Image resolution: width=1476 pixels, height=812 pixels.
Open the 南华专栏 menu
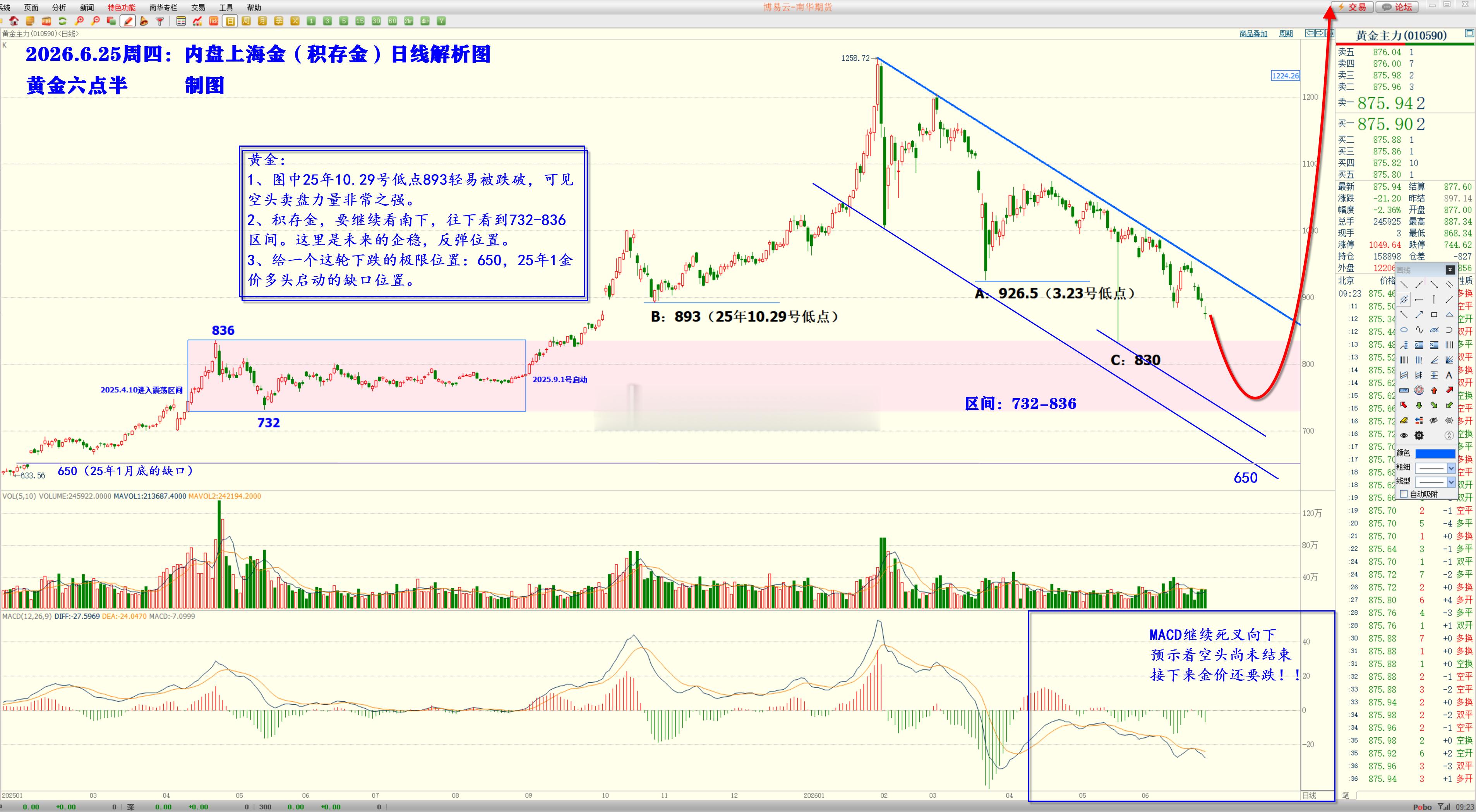[x=163, y=7]
